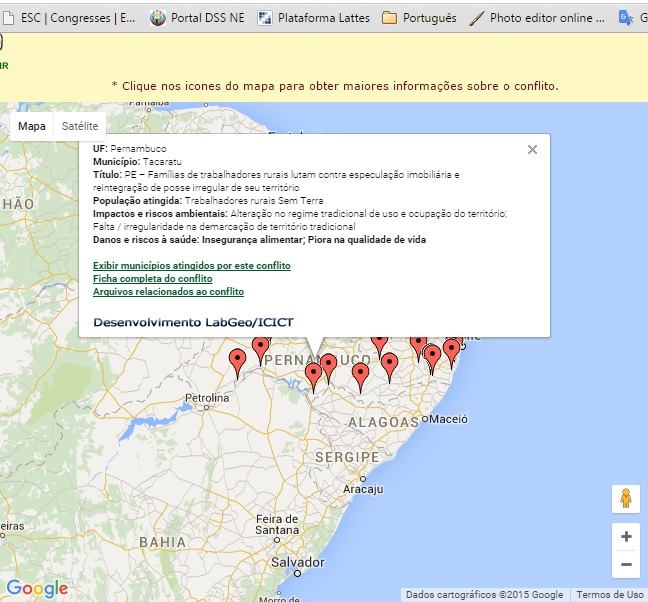Open Termos de Uso link
648x602 pixels.
coord(610,595)
